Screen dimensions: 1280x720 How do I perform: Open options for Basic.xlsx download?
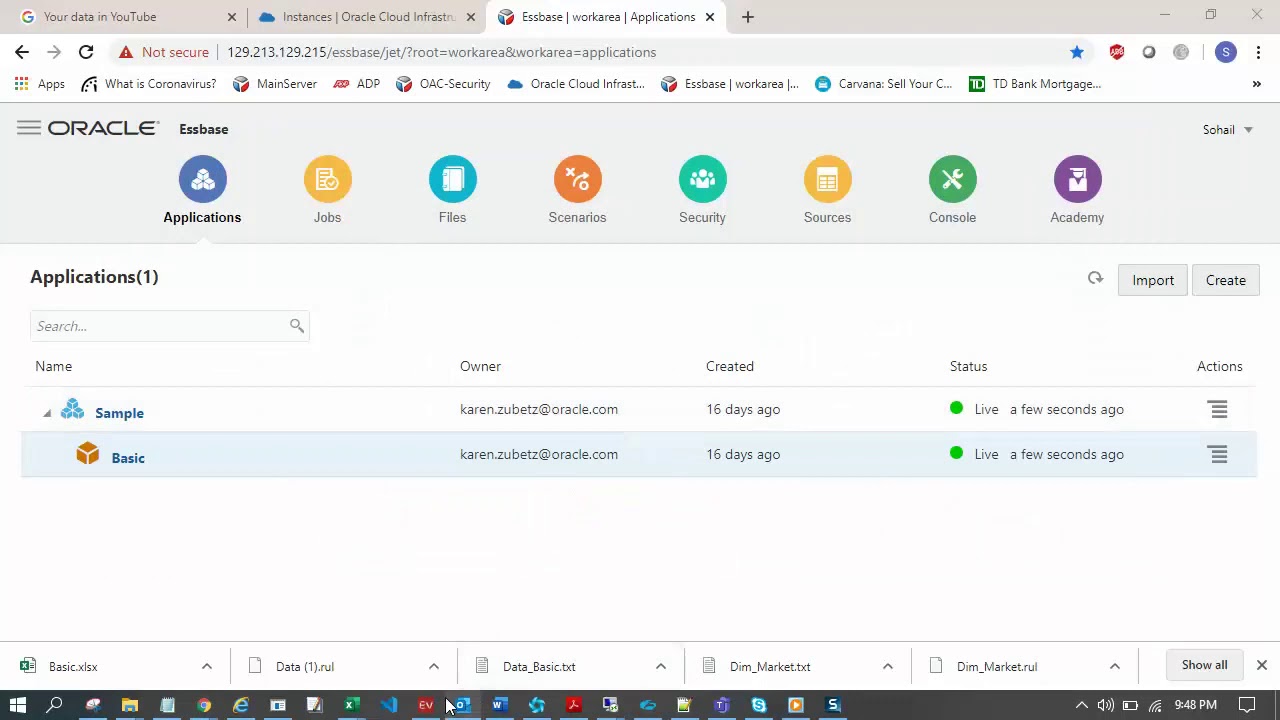(x=207, y=666)
